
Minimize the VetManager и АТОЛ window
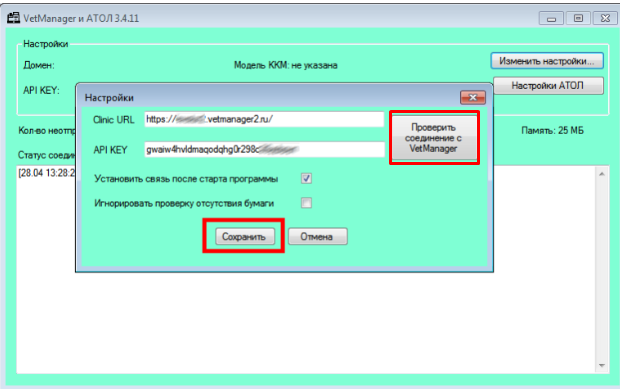point(551,18)
